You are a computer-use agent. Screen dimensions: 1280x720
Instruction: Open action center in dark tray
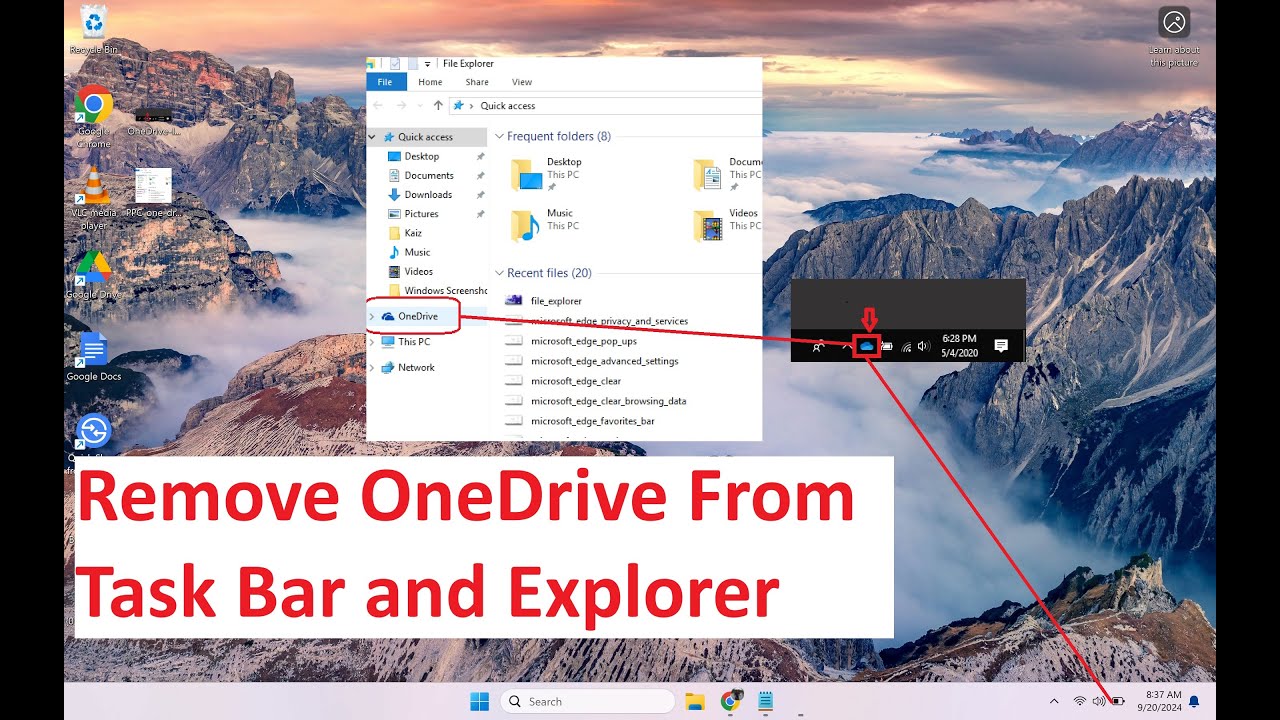(1000, 346)
